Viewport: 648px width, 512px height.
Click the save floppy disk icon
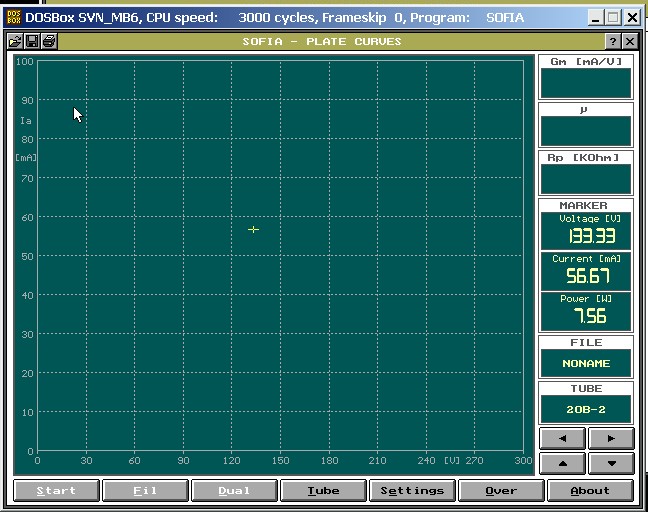point(32,41)
